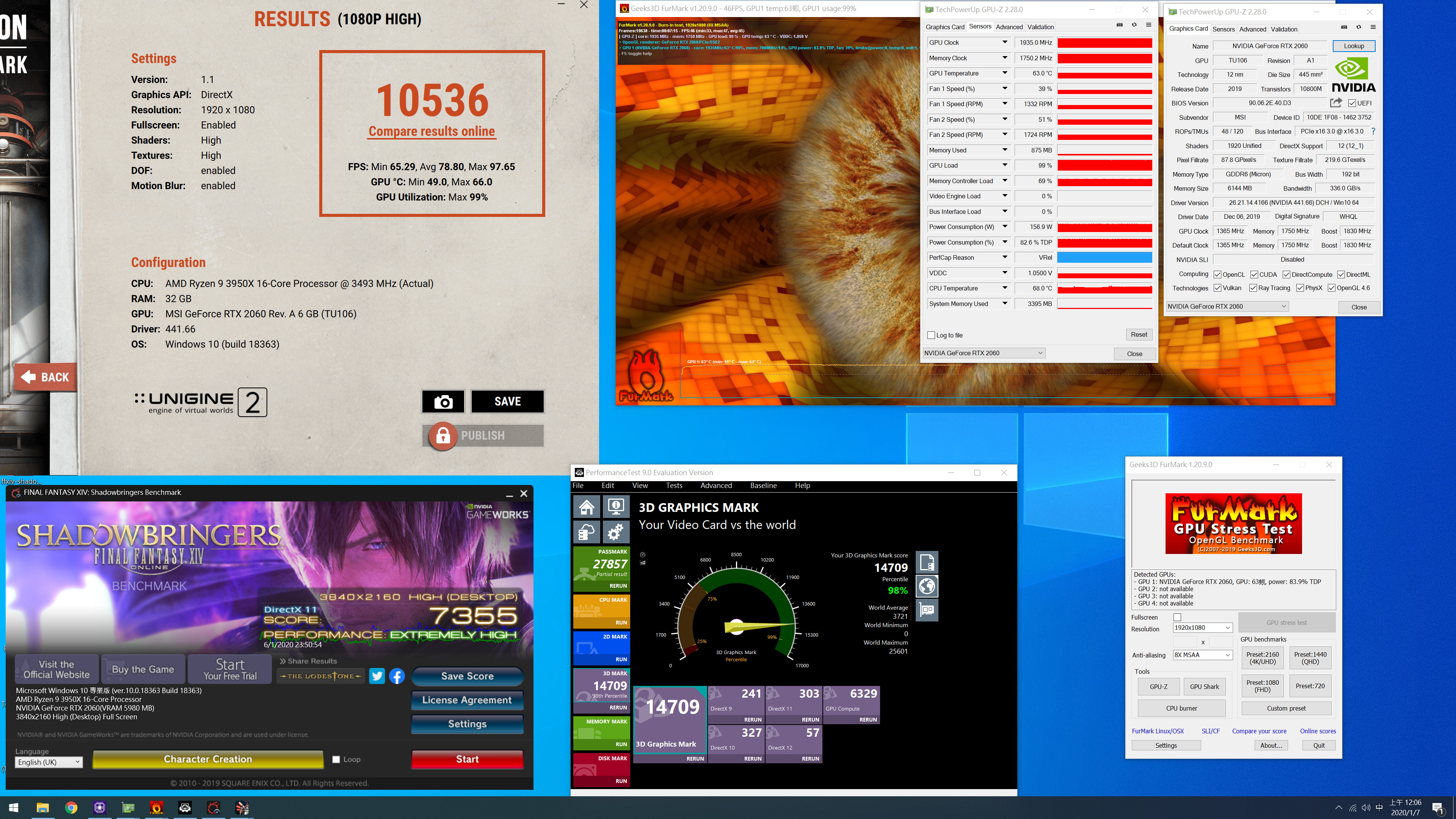
Task: Open Advanced menu in PerformanceTest
Action: (715, 485)
